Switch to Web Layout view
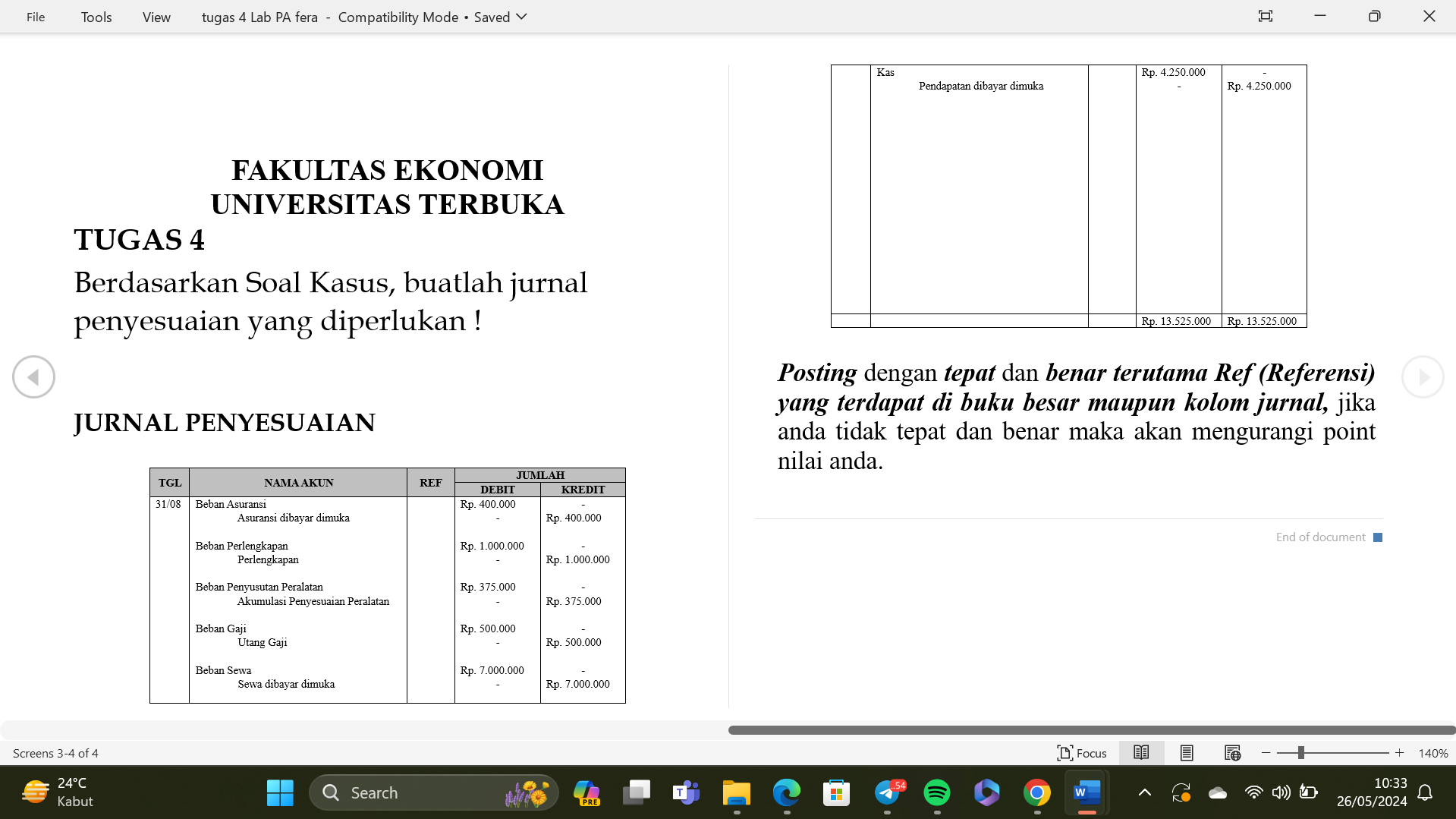 (1232, 753)
